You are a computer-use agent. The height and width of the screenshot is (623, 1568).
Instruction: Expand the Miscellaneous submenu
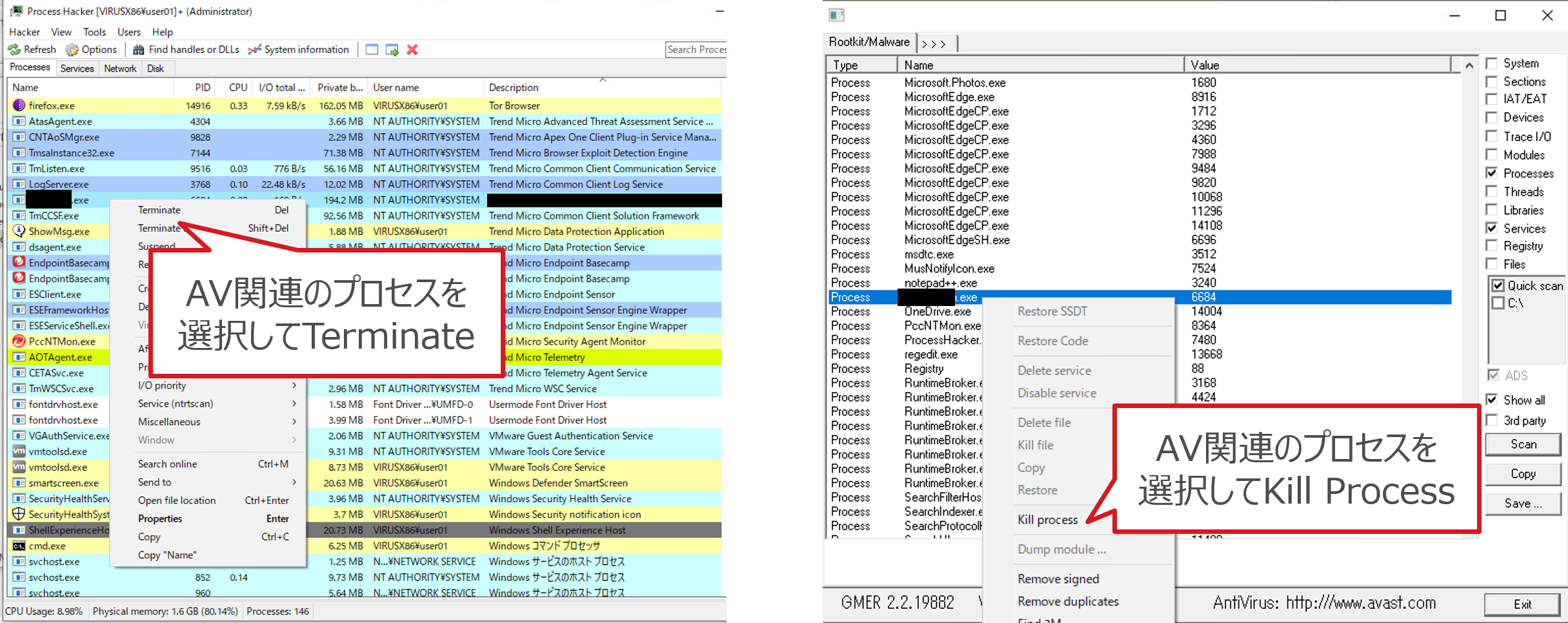click(x=294, y=422)
